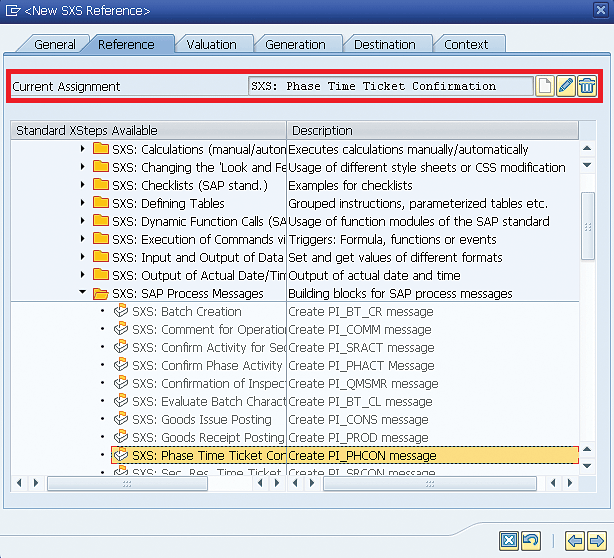Image resolution: width=614 pixels, height=558 pixels.
Task: Click the pencil edit assignment icon
Action: pos(566,86)
